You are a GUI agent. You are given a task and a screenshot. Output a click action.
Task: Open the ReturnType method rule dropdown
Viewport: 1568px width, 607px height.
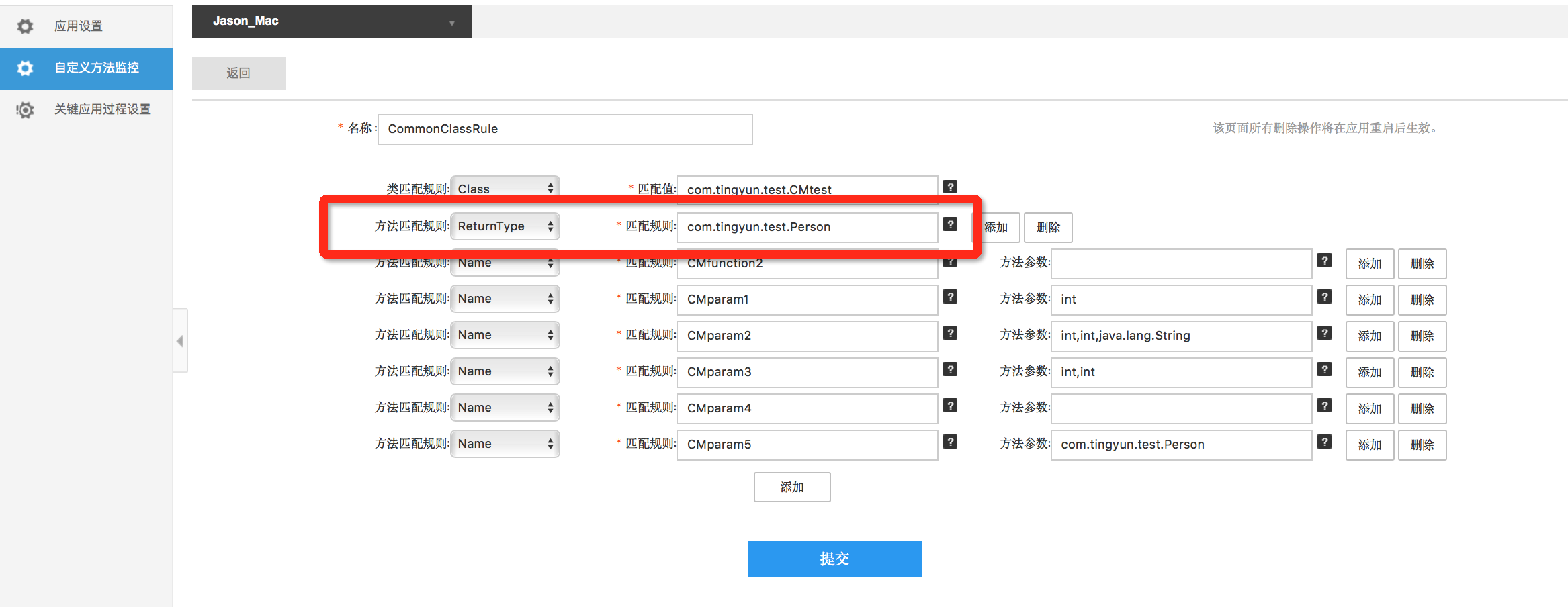coord(505,226)
